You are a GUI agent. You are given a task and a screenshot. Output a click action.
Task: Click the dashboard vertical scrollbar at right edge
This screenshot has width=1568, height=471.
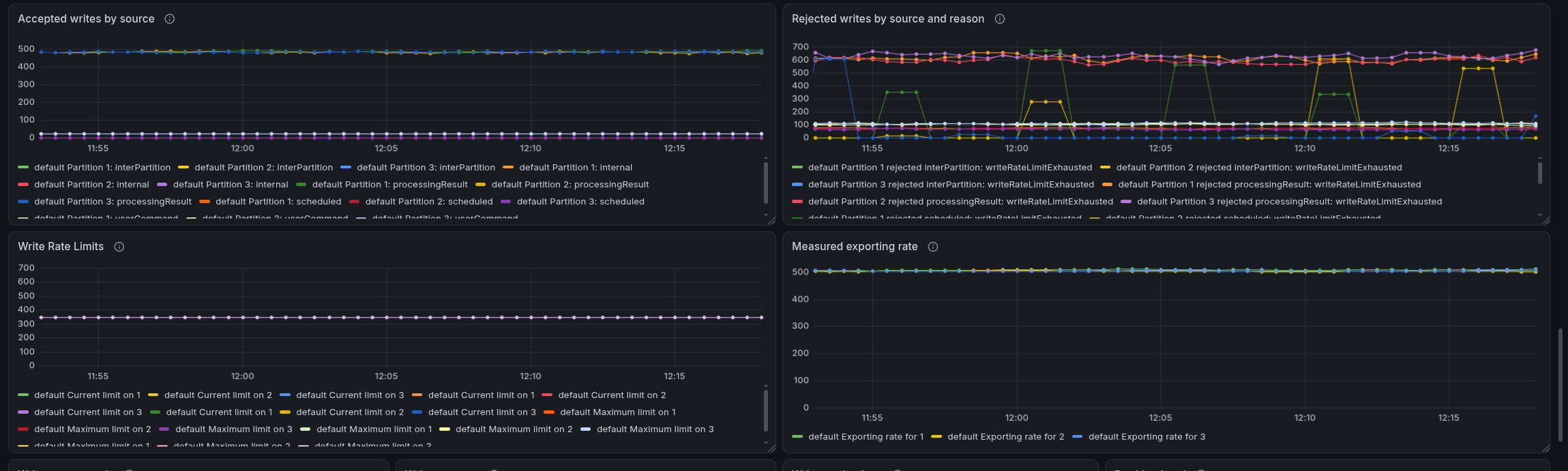click(1560, 386)
